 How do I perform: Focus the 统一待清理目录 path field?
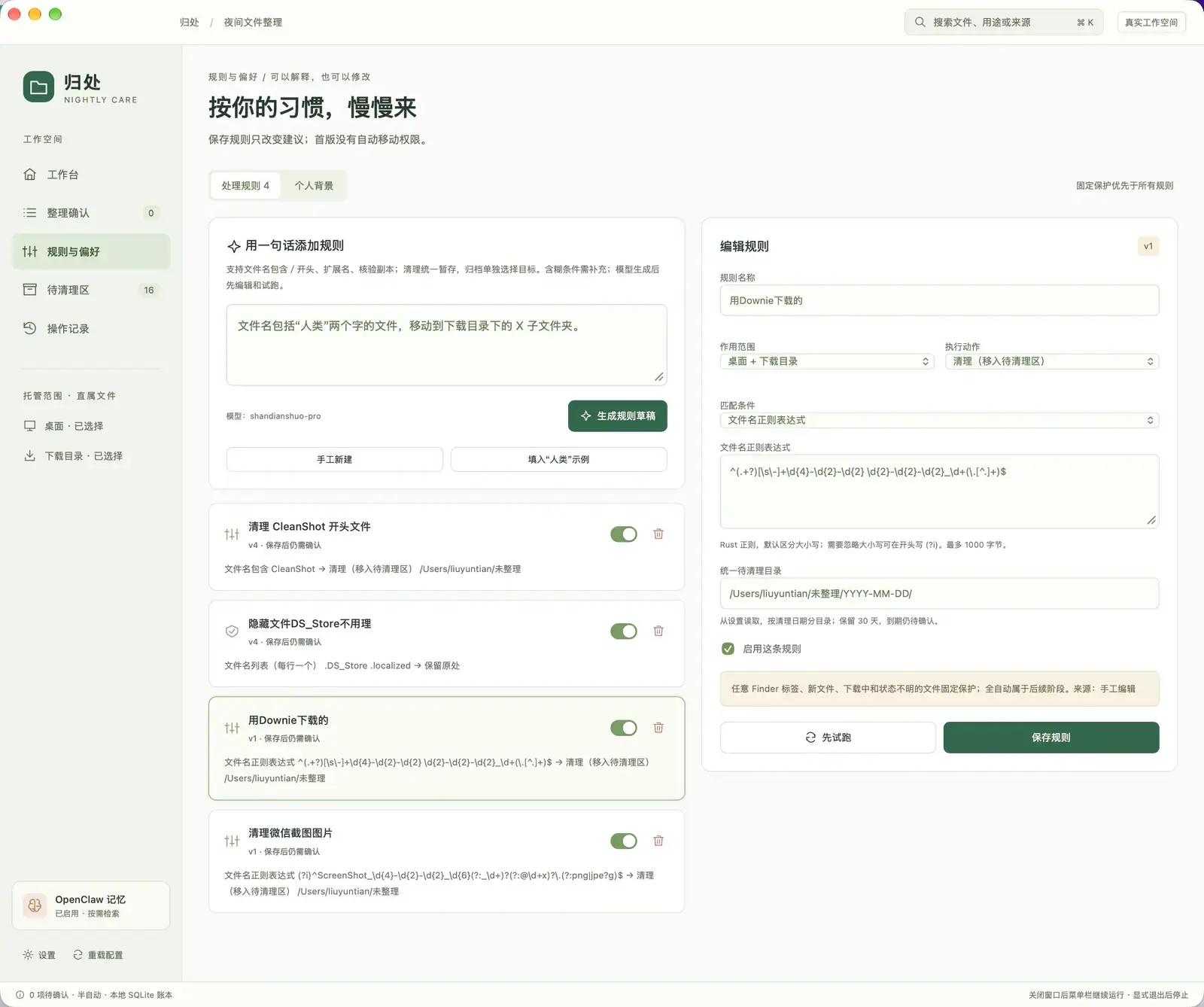(x=939, y=594)
